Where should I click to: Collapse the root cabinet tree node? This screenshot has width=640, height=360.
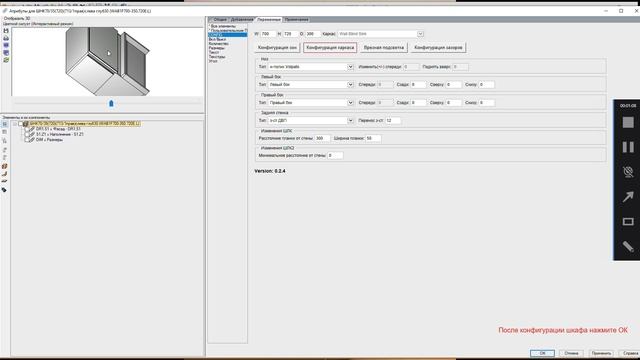[15, 124]
